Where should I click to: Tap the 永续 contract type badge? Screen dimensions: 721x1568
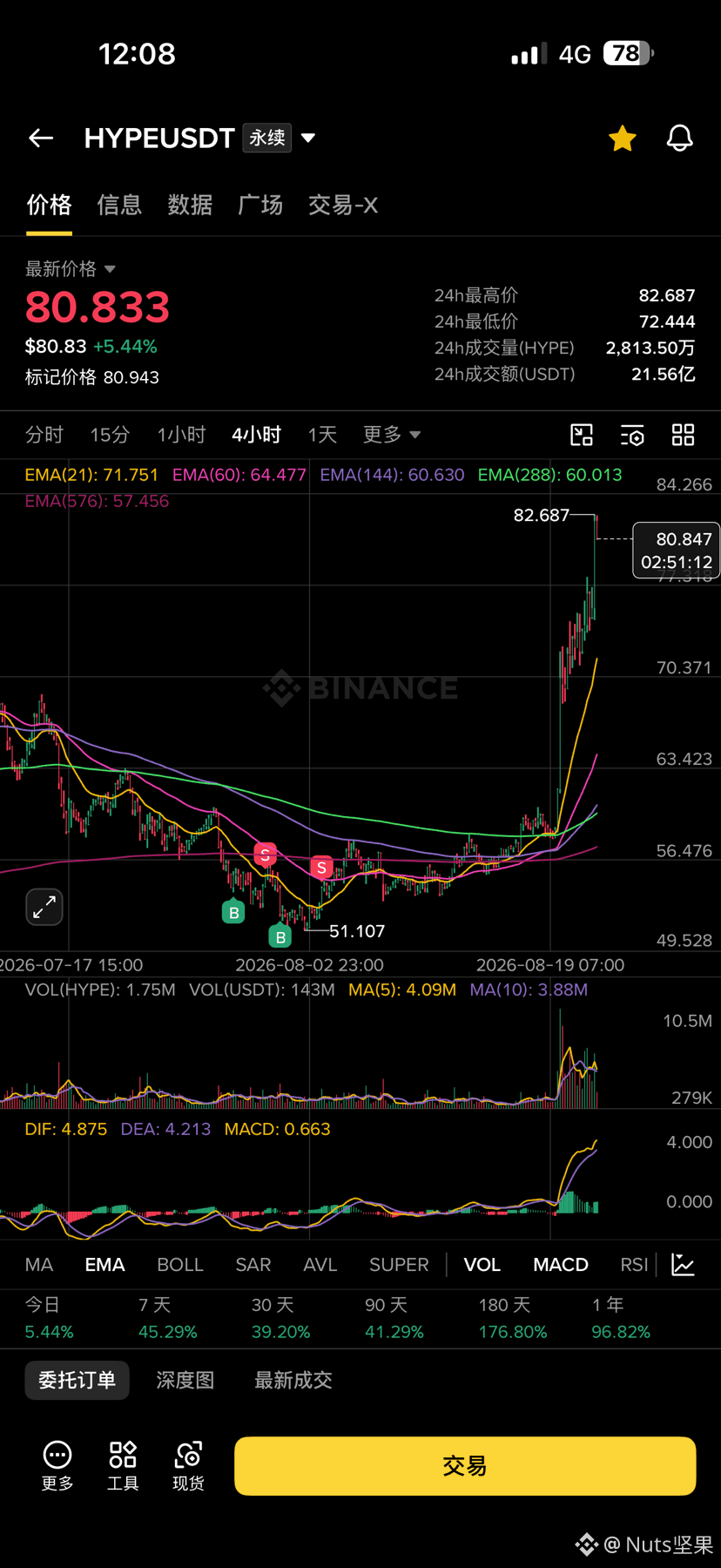pos(267,138)
